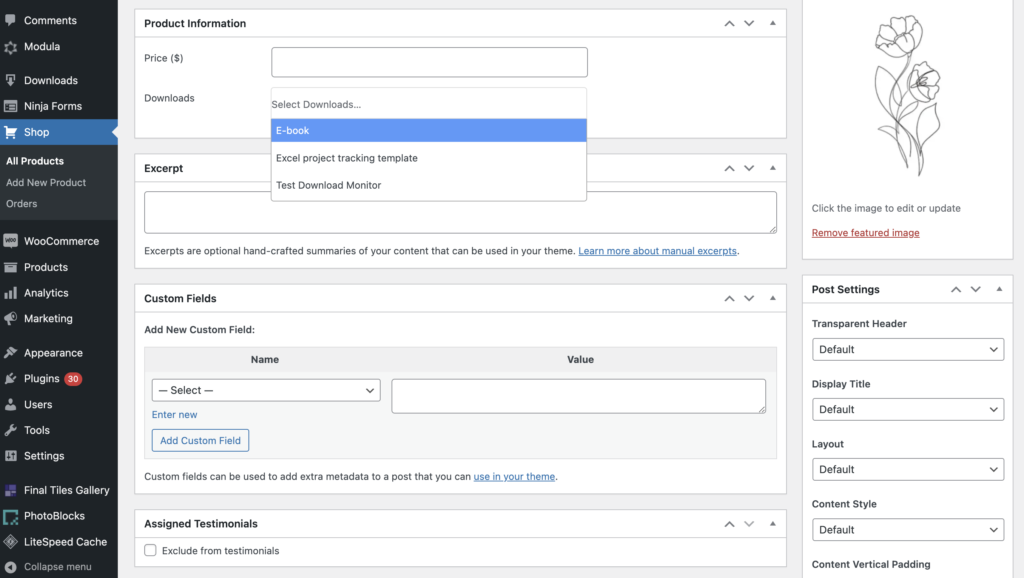Select E-book from downloads list
The height and width of the screenshot is (578, 1024).
(428, 130)
